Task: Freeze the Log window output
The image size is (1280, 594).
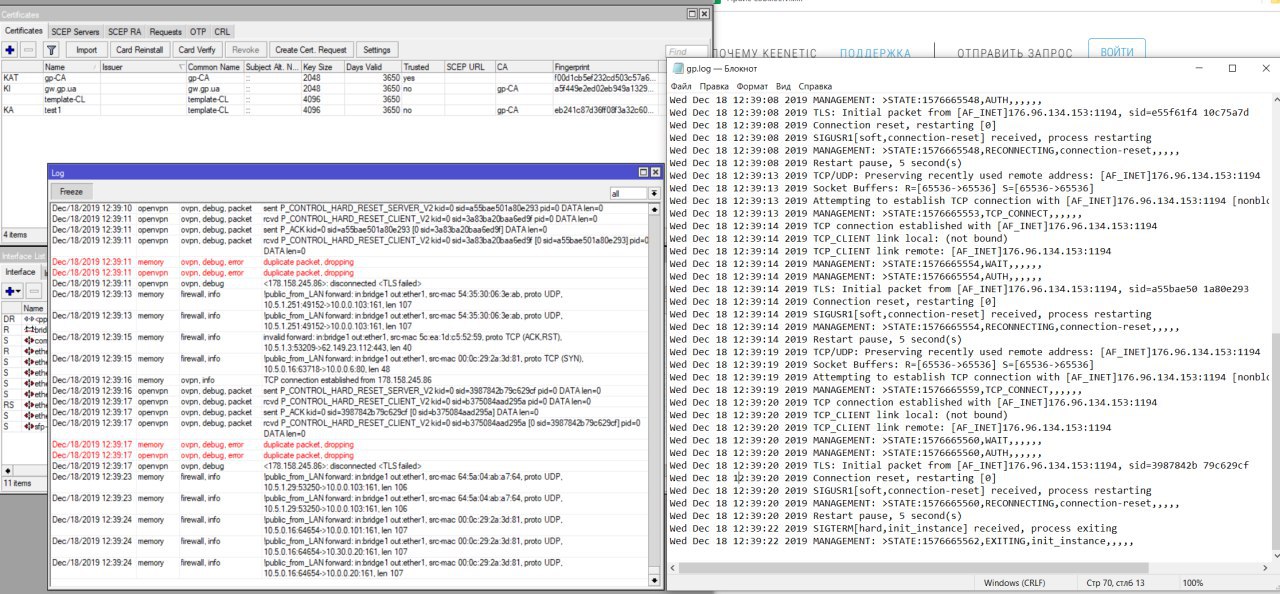Action: tap(72, 191)
